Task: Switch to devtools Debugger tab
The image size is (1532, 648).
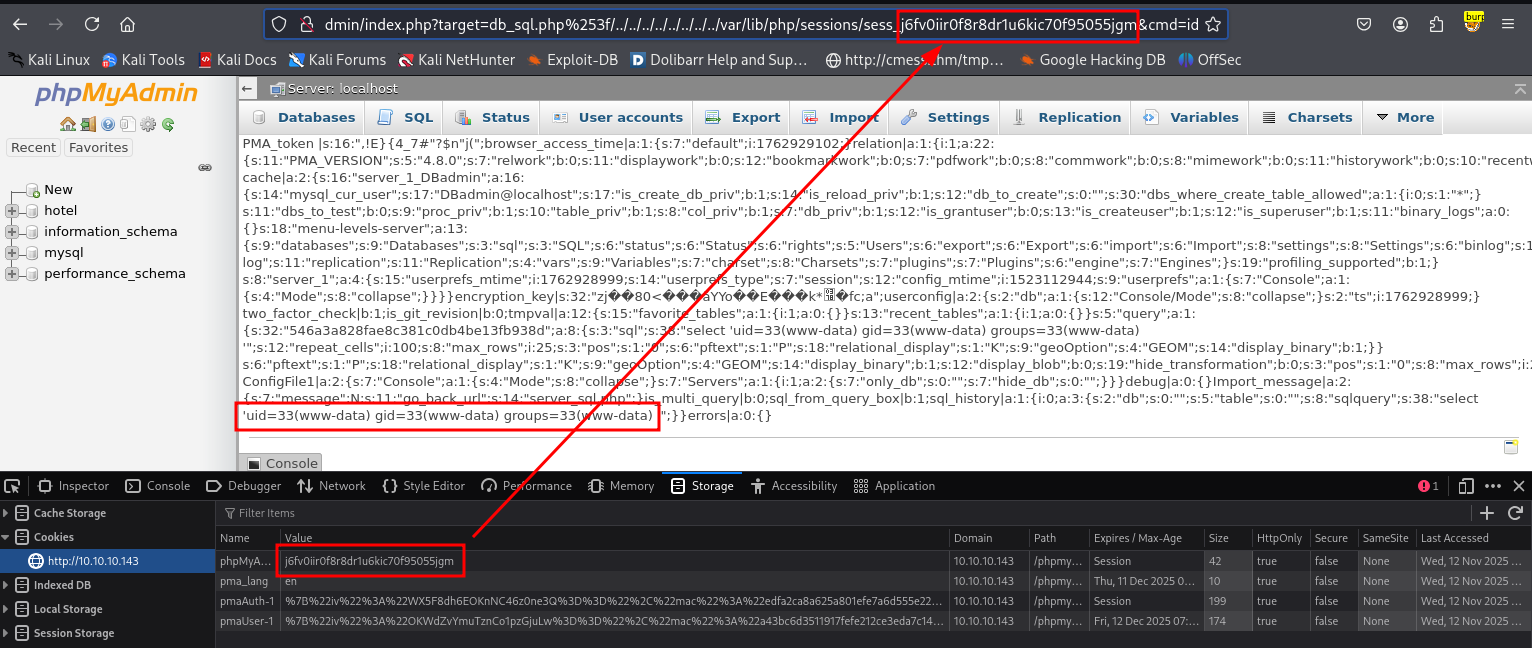Action: coord(244,486)
